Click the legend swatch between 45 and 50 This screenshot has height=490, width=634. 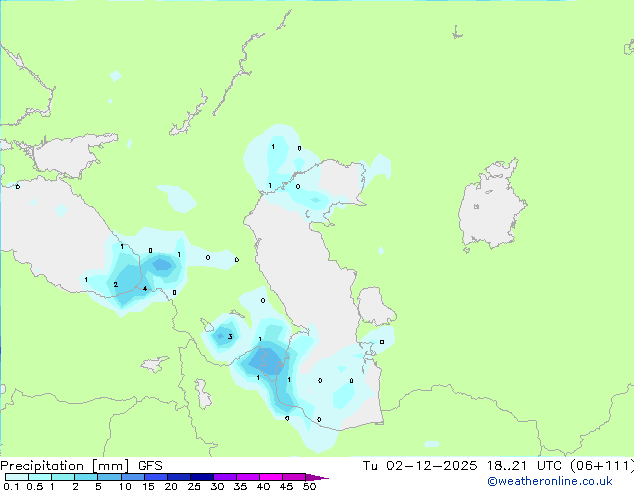(294, 477)
